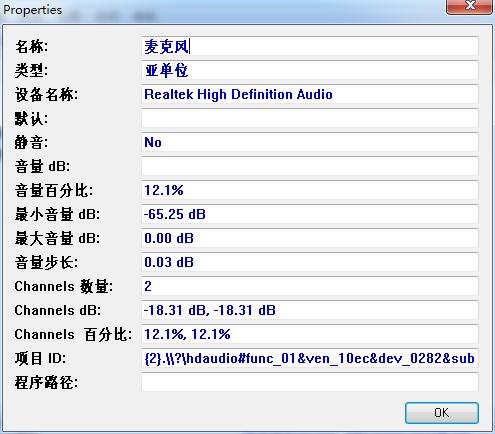Click the 项目 ID label text
This screenshot has height=434, width=495.
[40, 359]
